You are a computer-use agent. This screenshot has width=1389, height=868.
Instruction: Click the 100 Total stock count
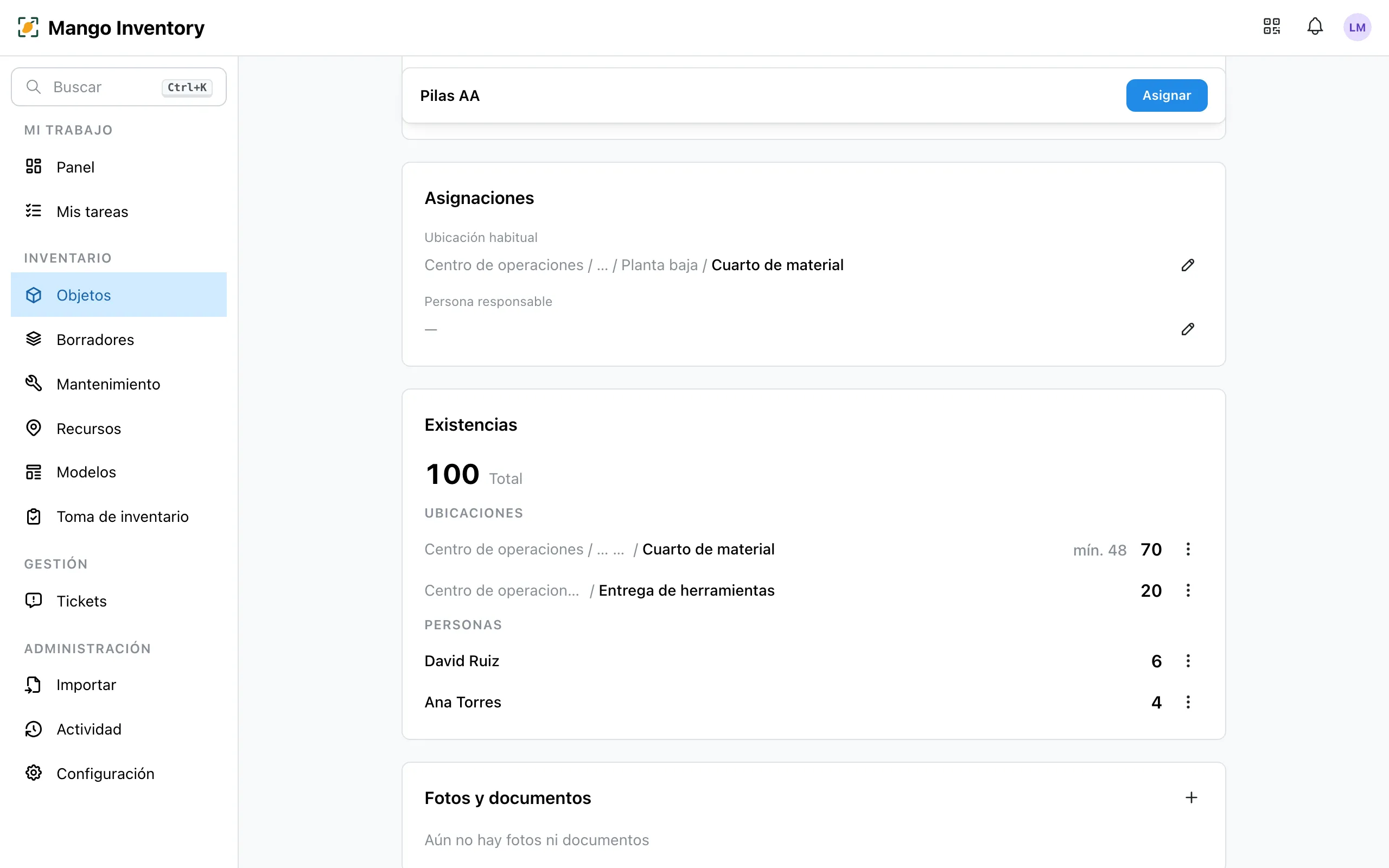click(474, 475)
